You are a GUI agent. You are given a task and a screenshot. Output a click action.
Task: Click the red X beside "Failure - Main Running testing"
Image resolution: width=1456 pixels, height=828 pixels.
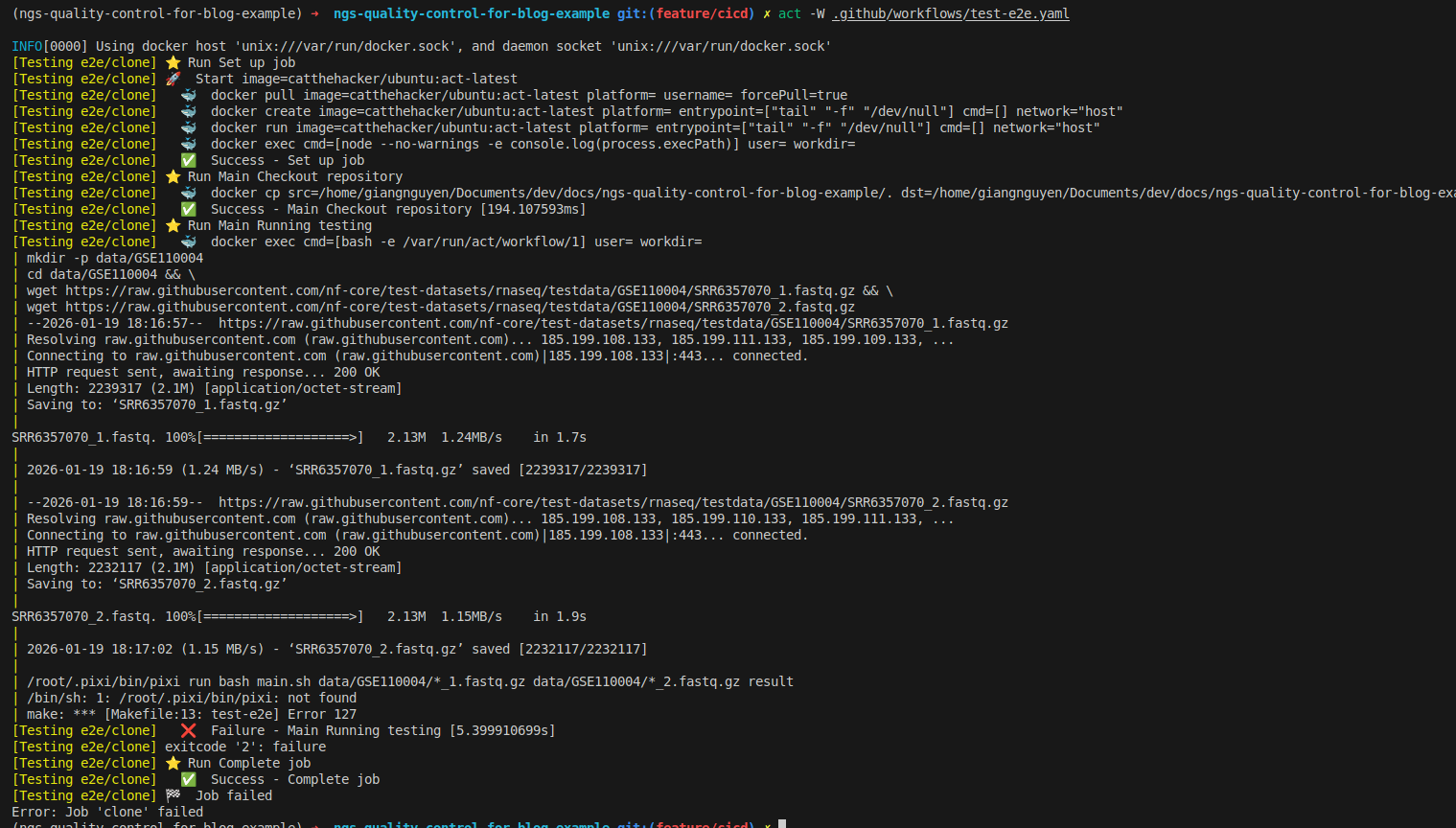tap(189, 730)
